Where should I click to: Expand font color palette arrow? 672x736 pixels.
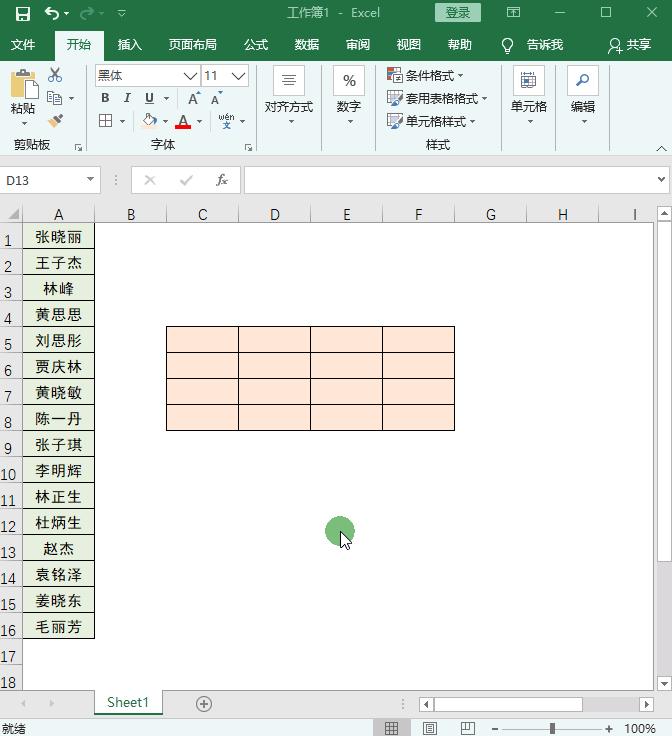point(199,121)
